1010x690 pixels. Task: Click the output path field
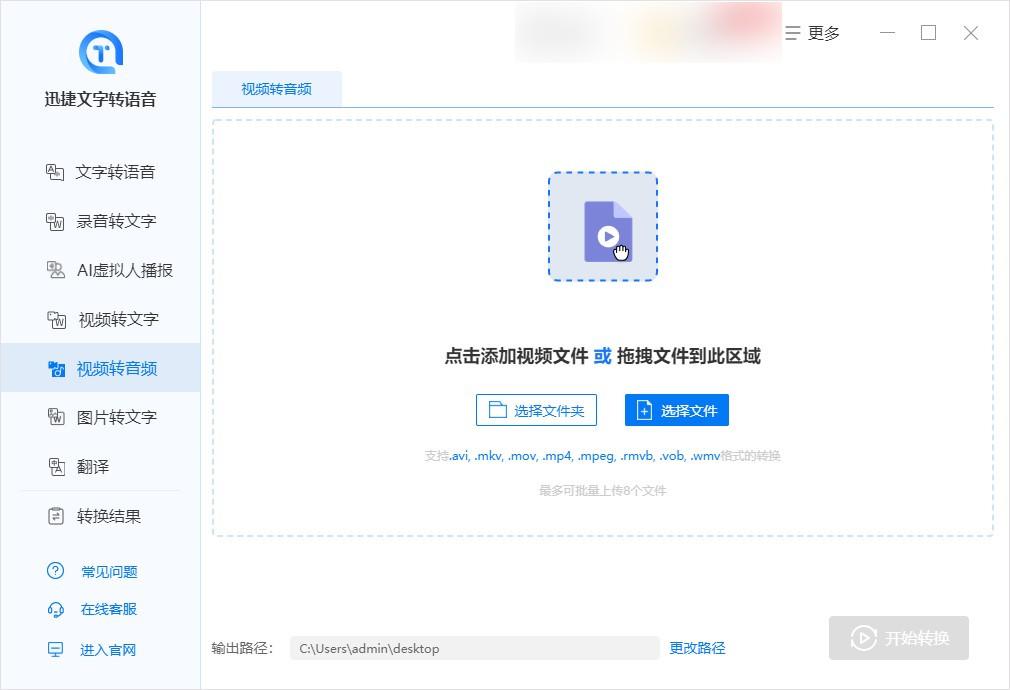[474, 648]
